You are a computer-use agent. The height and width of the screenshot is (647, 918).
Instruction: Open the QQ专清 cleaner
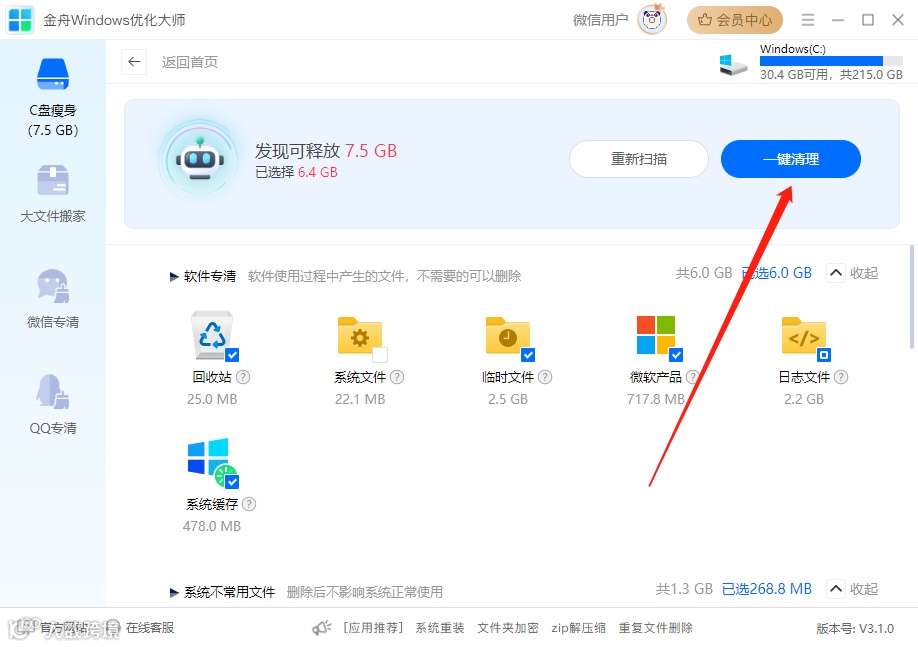(53, 404)
